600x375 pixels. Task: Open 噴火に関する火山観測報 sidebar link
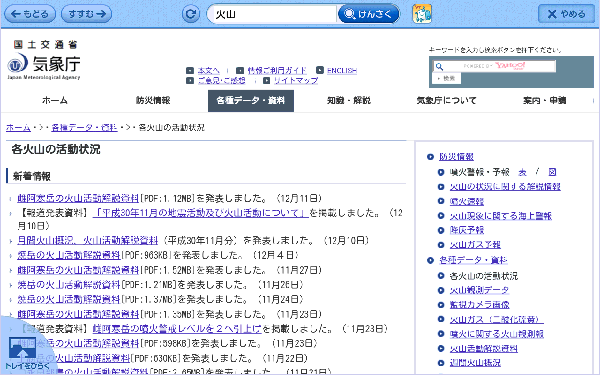(x=497, y=334)
